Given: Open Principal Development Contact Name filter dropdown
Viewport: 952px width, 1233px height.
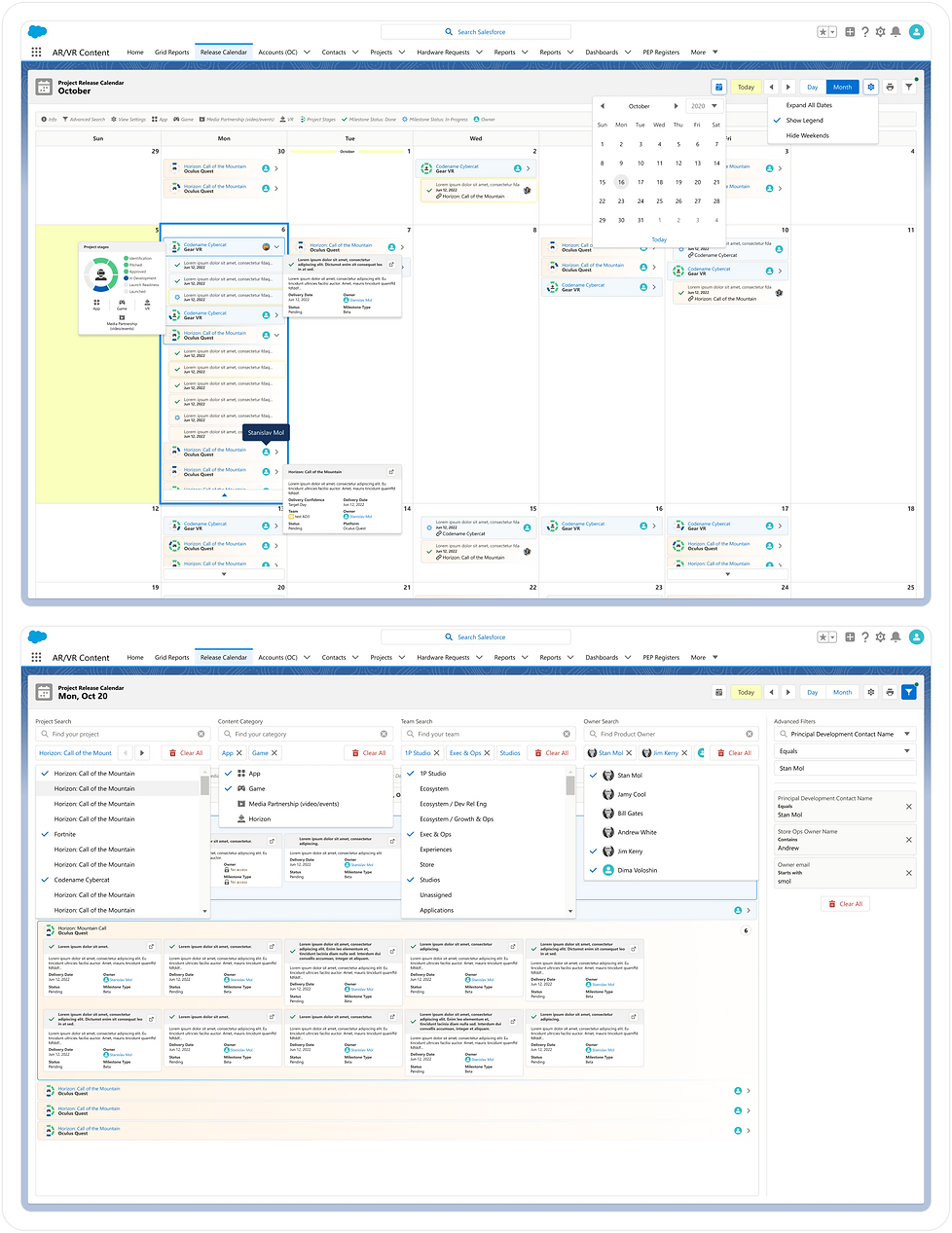Looking at the screenshot, I should [844, 735].
